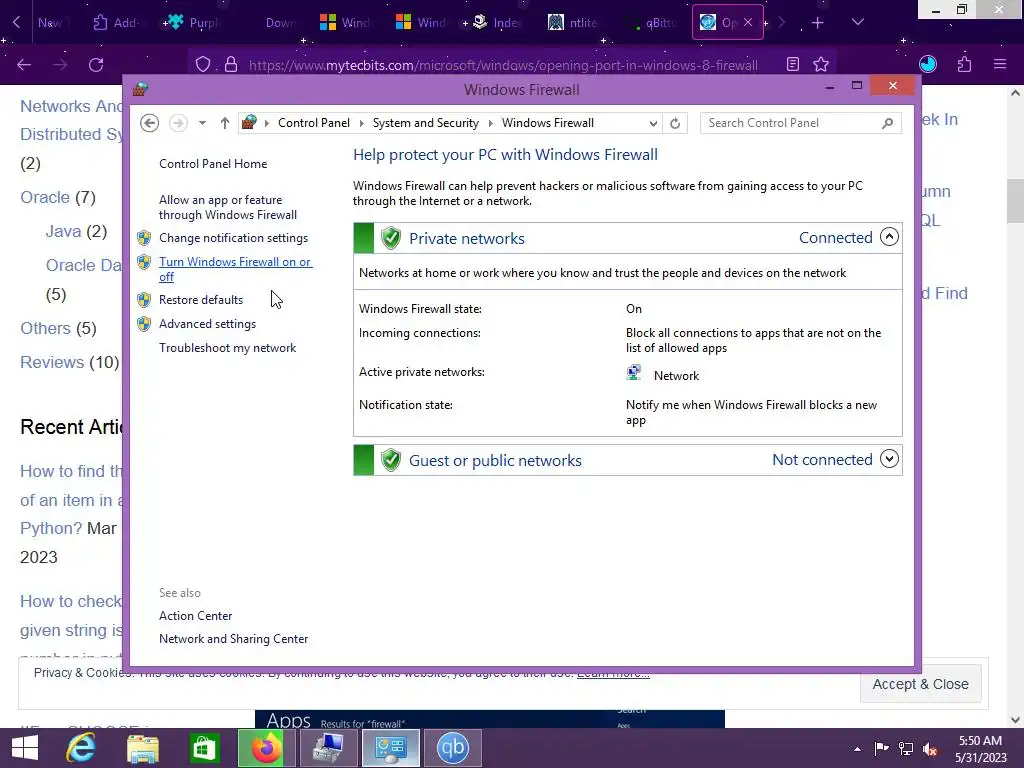Image resolution: width=1024 pixels, height=768 pixels.
Task: Open File Explorer from the taskbar
Action: coord(142,748)
